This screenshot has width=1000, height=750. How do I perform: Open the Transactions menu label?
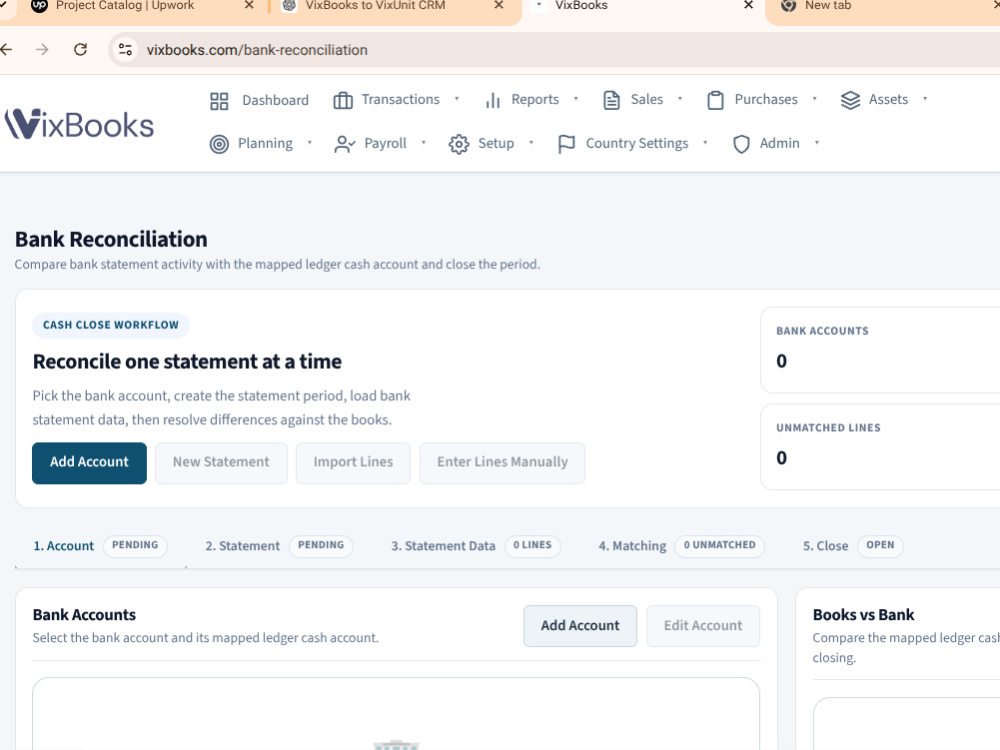pyautogui.click(x=401, y=99)
